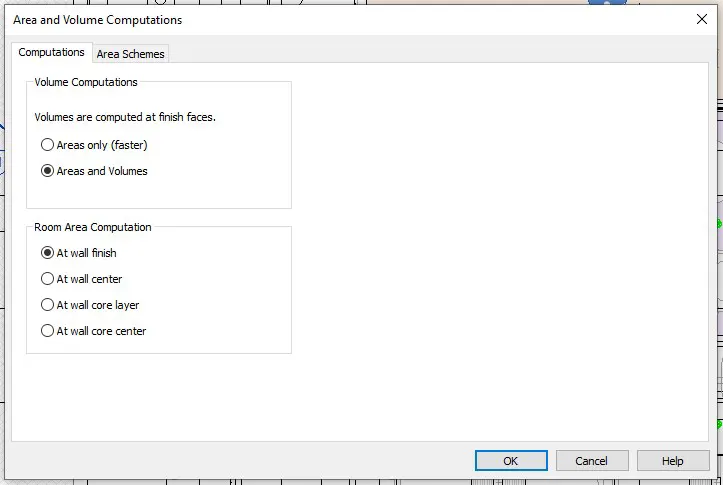Viewport: 723px width, 485px height.
Task: Switch to the Area Schemes tab
Action: tap(130, 54)
